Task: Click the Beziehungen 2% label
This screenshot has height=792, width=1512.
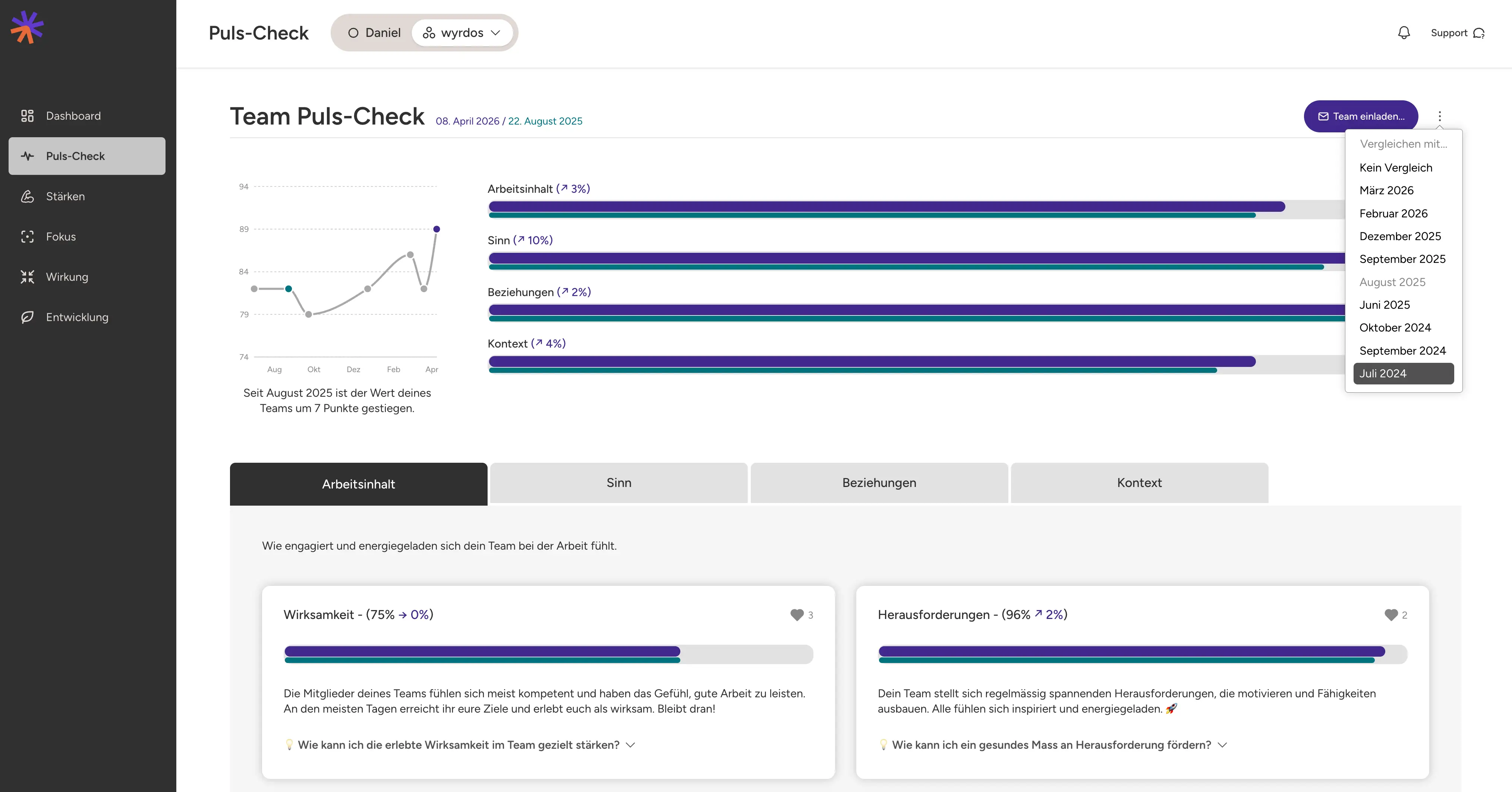Action: click(x=539, y=292)
